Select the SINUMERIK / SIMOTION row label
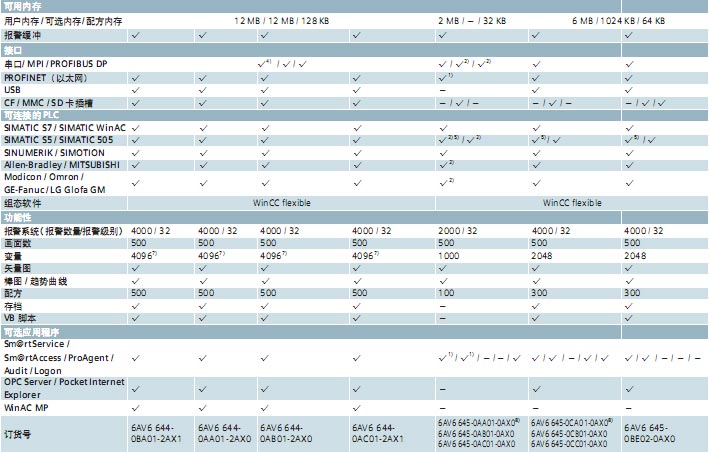 [54, 153]
